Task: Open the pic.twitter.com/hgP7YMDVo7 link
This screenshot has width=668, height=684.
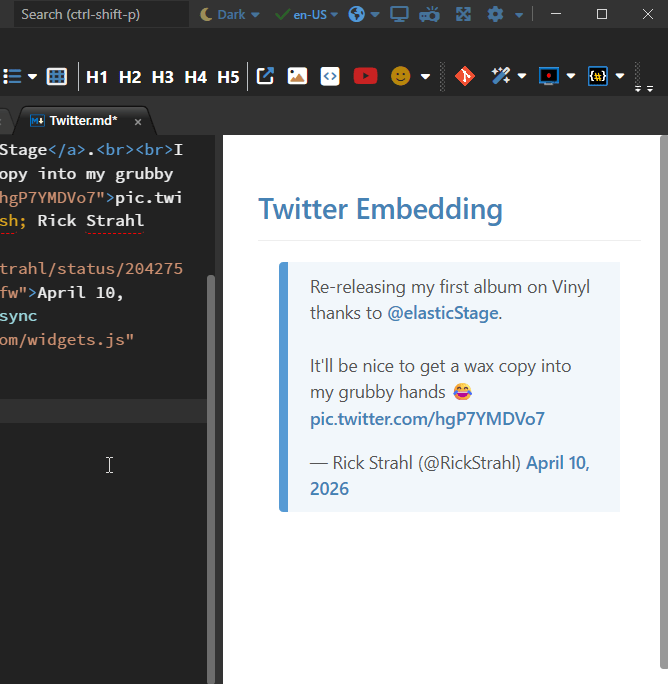Action: 427,419
